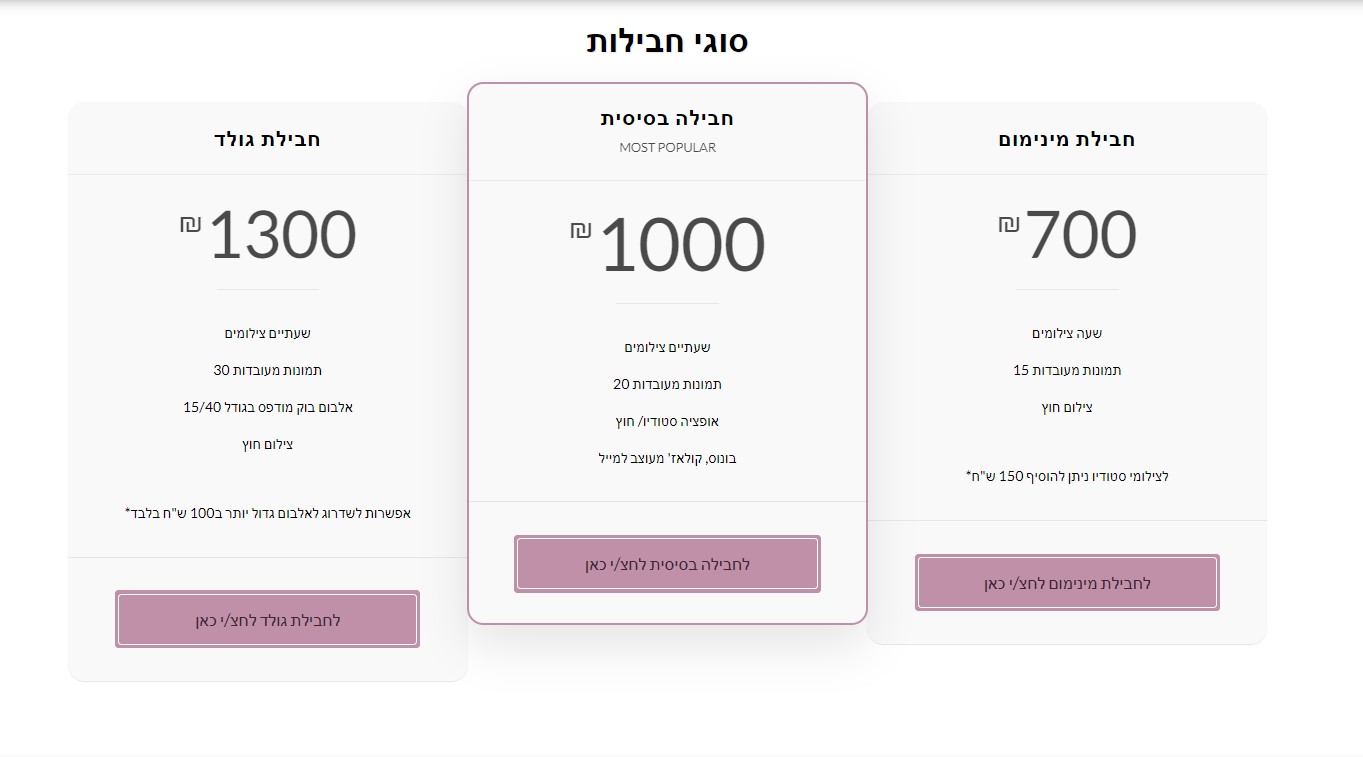1363x757 pixels.
Task: Click the MOST POPULAR label
Action: [667, 147]
